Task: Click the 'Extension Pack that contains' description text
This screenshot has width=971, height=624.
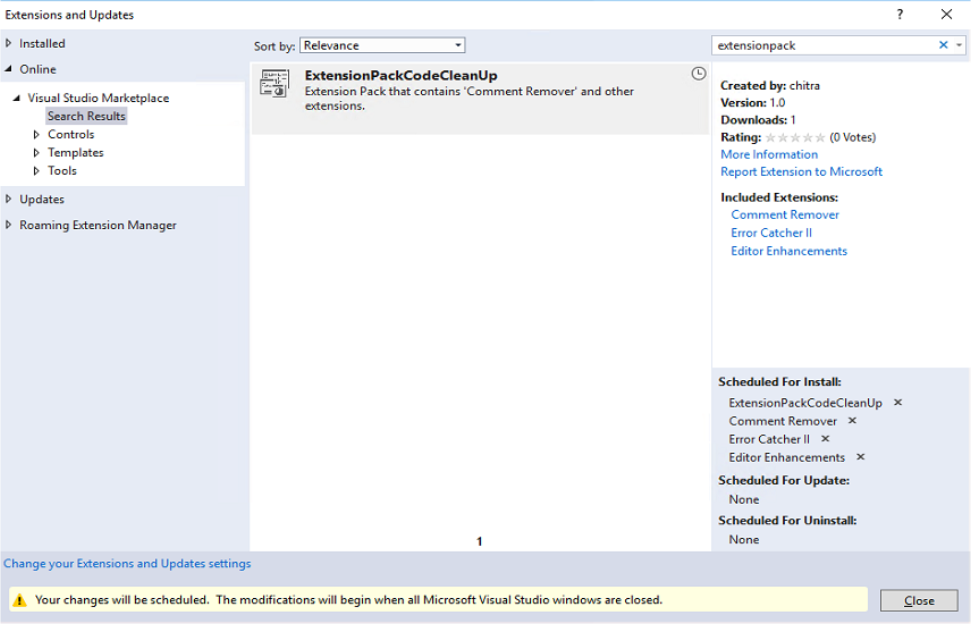Action: point(469,98)
